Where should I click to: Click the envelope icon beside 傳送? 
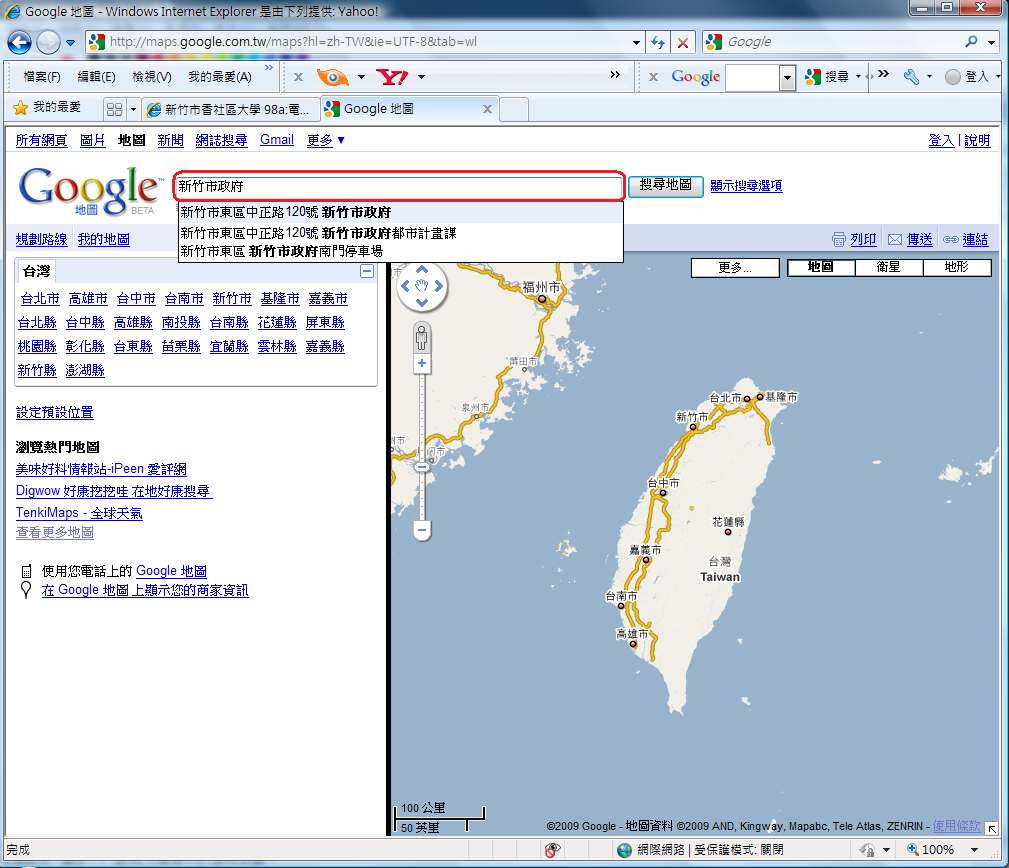tap(894, 239)
